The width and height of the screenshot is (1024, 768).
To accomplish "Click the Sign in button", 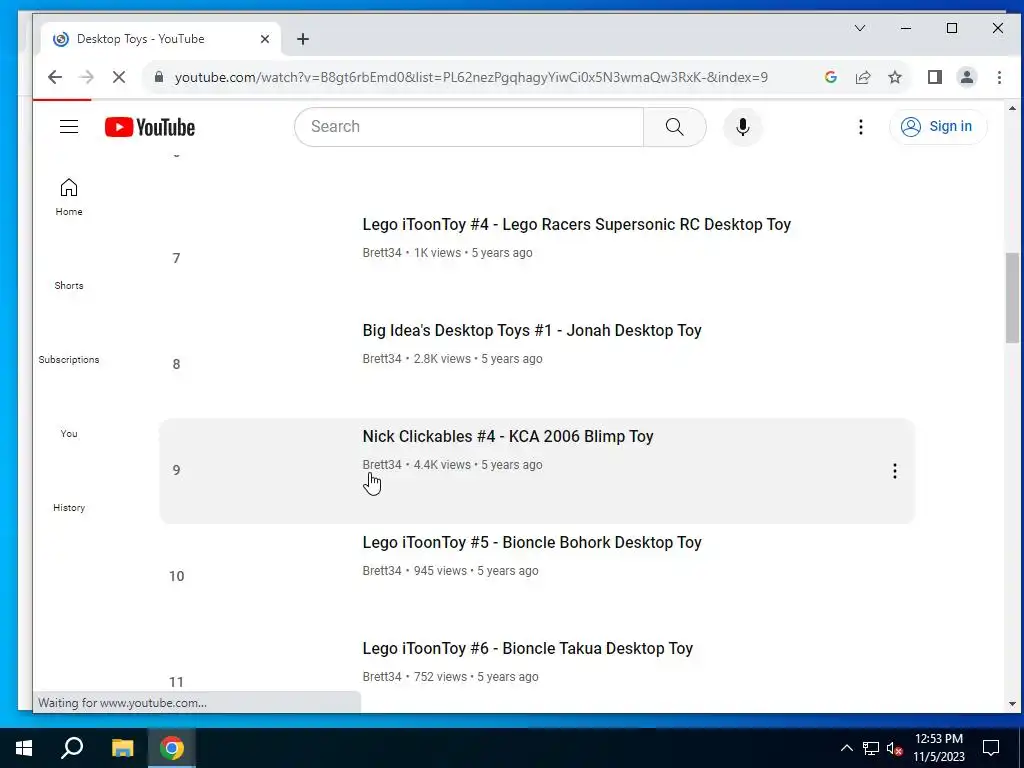I will [938, 127].
